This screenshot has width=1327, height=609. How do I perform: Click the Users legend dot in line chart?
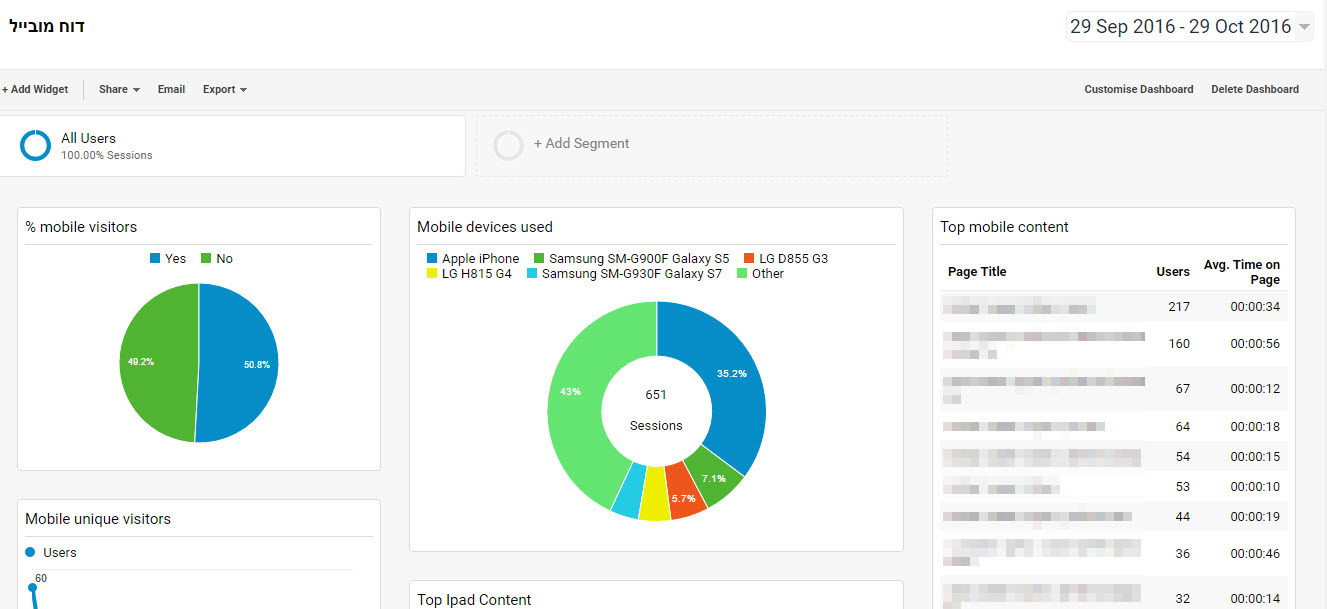[30, 552]
